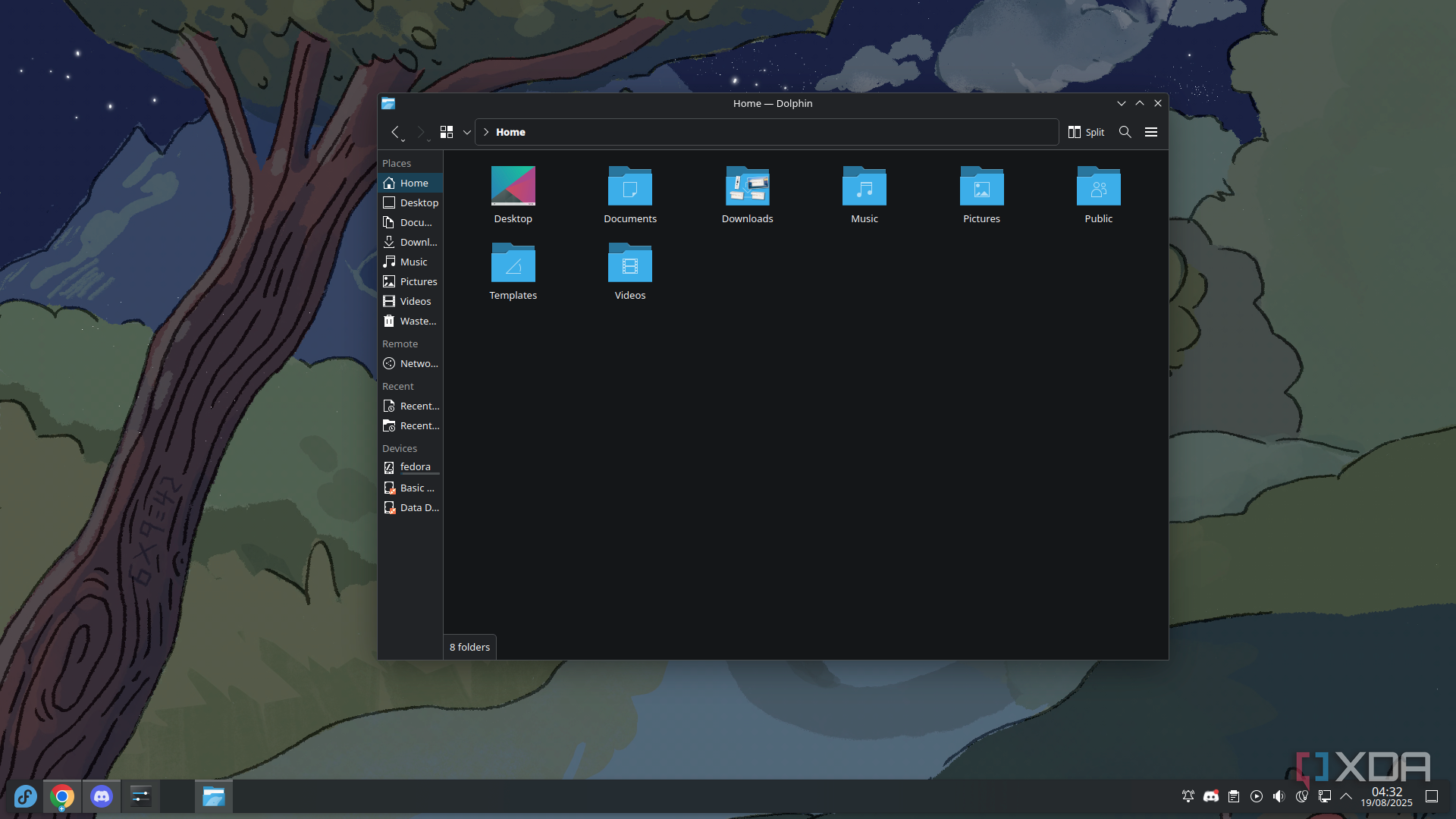
Task: Open Discord from the taskbar
Action: pos(102,796)
